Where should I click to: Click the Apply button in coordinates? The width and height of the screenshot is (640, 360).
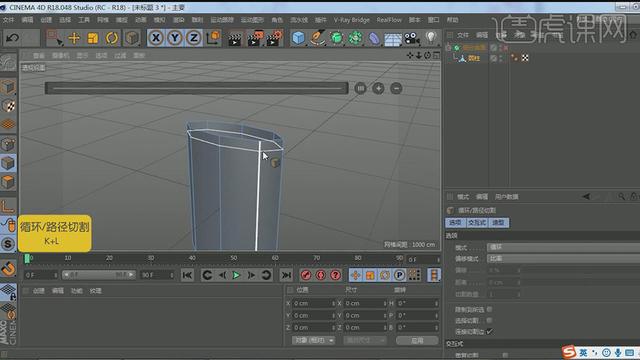[417, 340]
